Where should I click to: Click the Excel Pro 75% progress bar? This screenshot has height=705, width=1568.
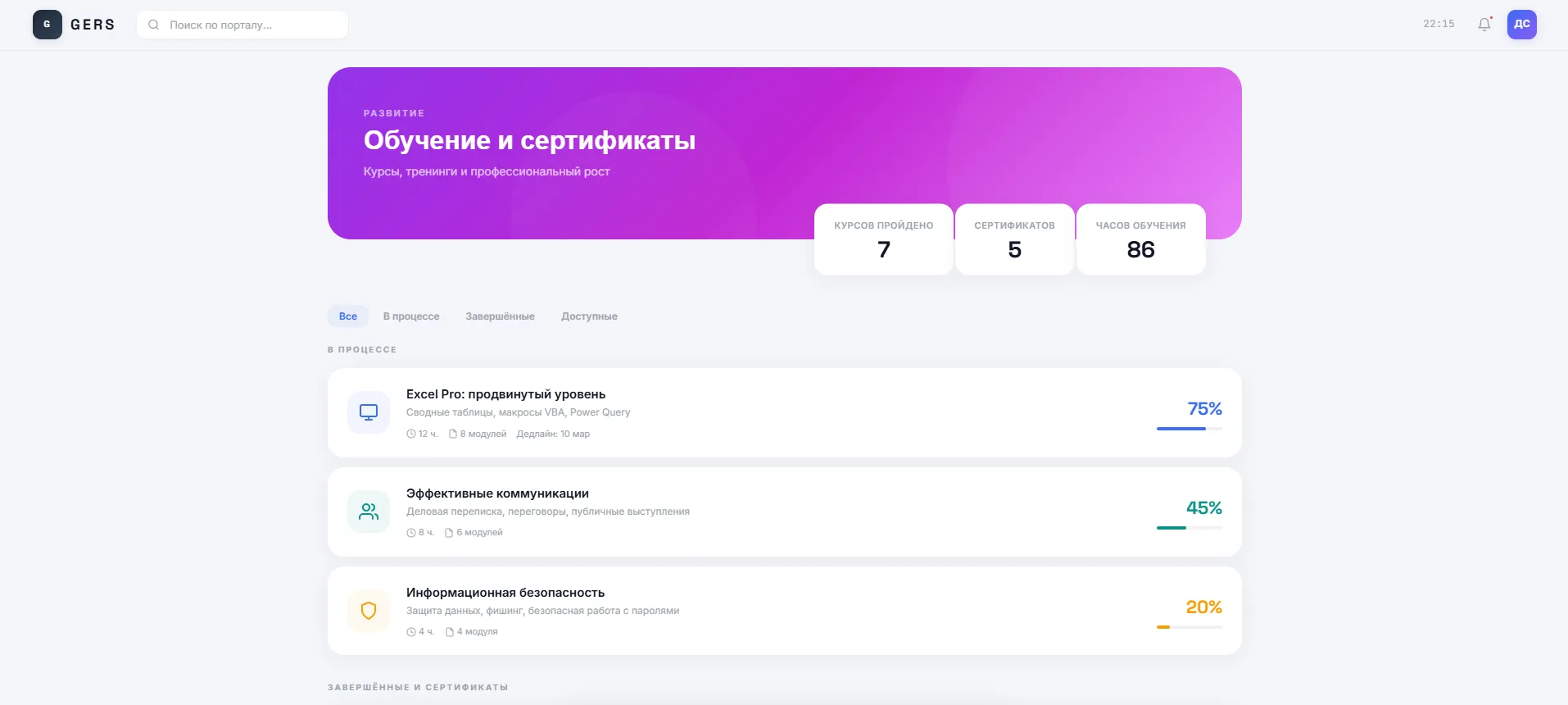click(1189, 429)
